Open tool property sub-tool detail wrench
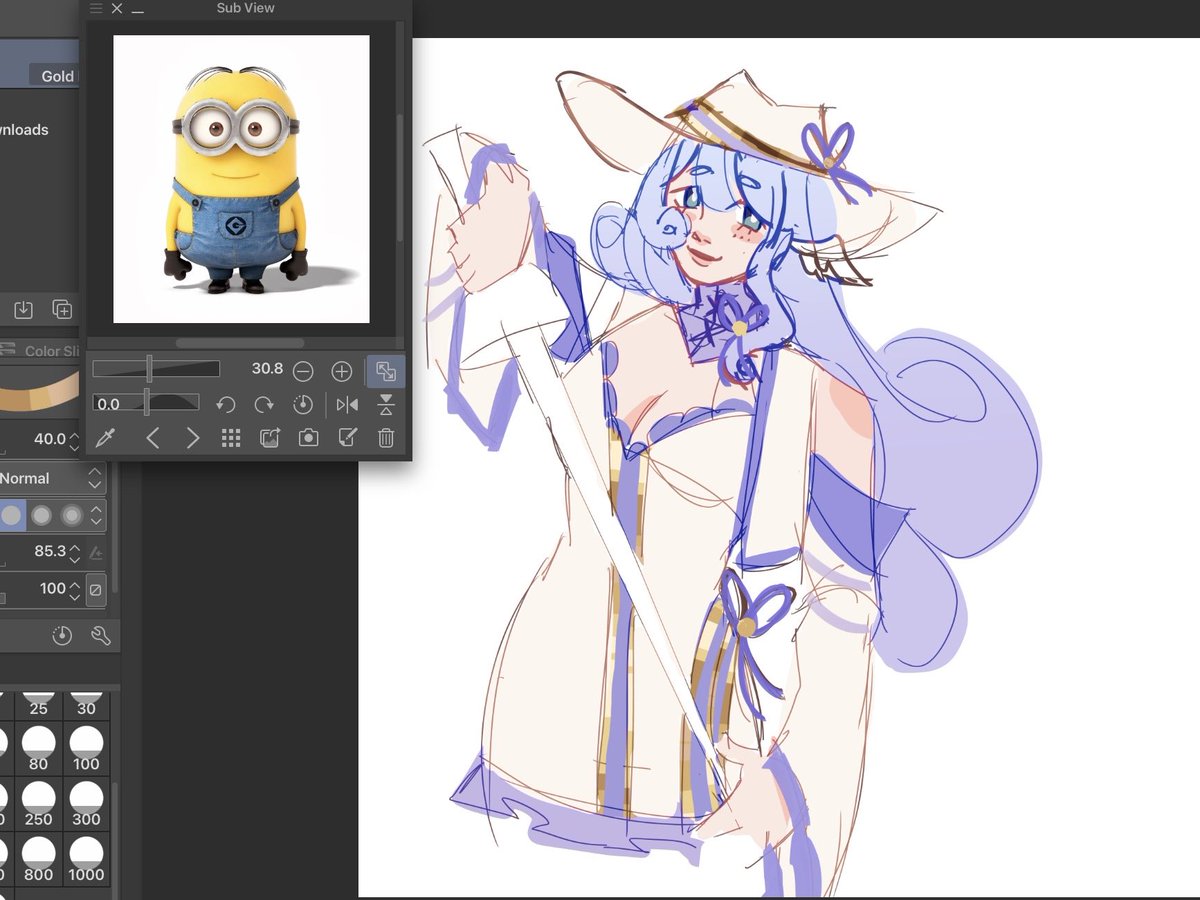The image size is (1200, 900). 100,636
